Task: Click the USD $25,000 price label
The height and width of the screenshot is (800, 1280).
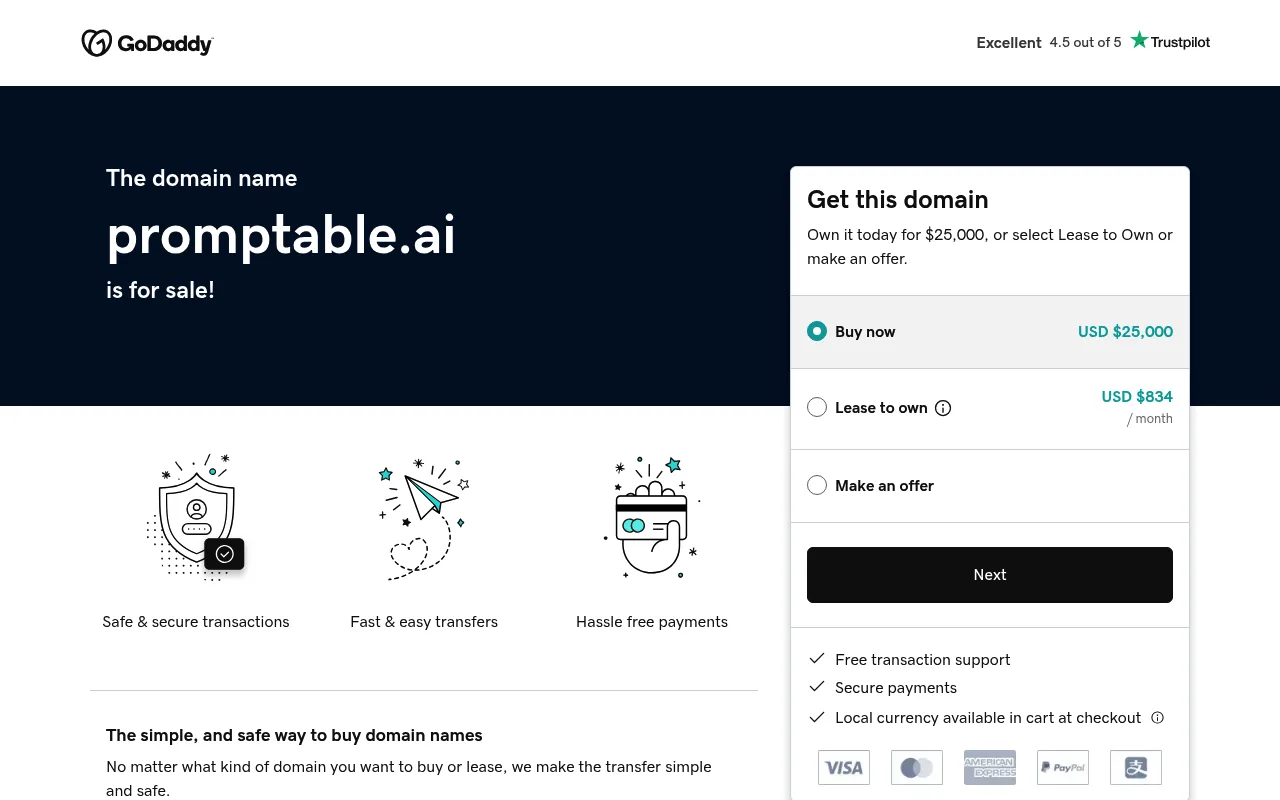Action: [1125, 332]
